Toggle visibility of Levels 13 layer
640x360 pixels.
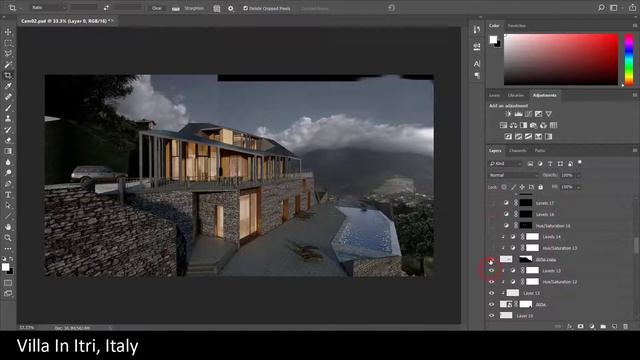491,270
